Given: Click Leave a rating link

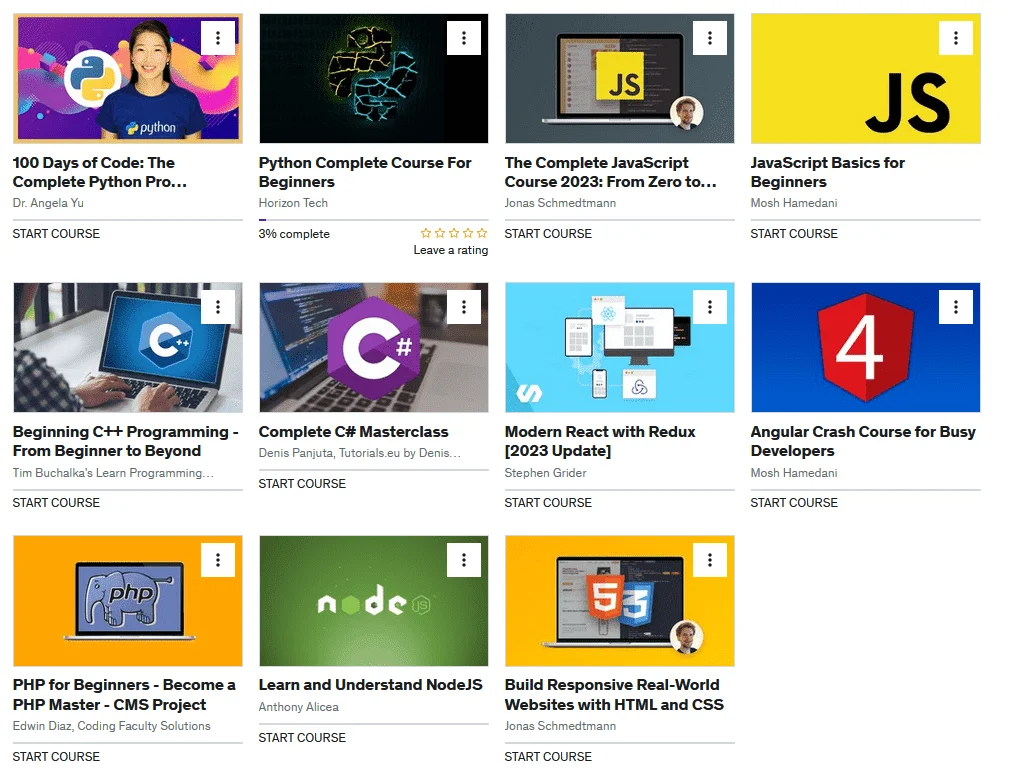Looking at the screenshot, I should tap(451, 250).
